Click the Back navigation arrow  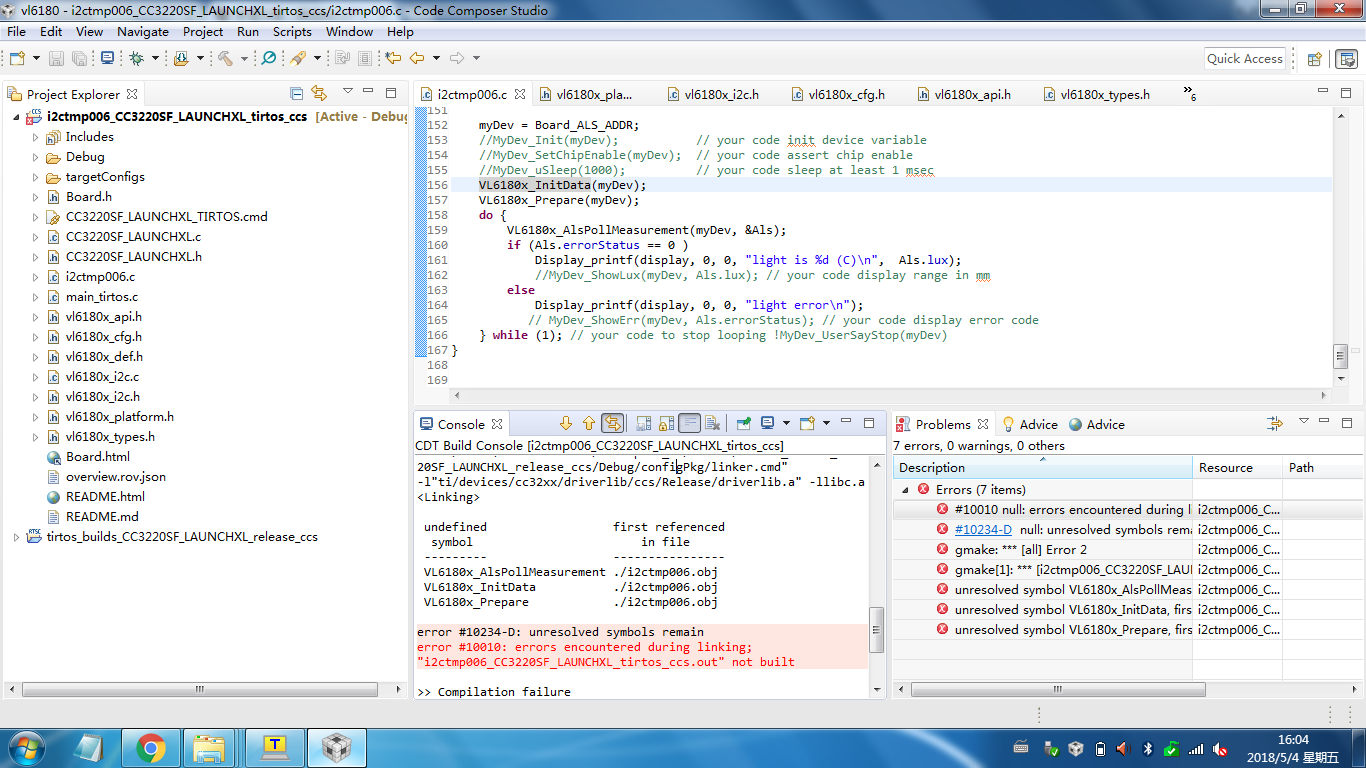coord(416,59)
